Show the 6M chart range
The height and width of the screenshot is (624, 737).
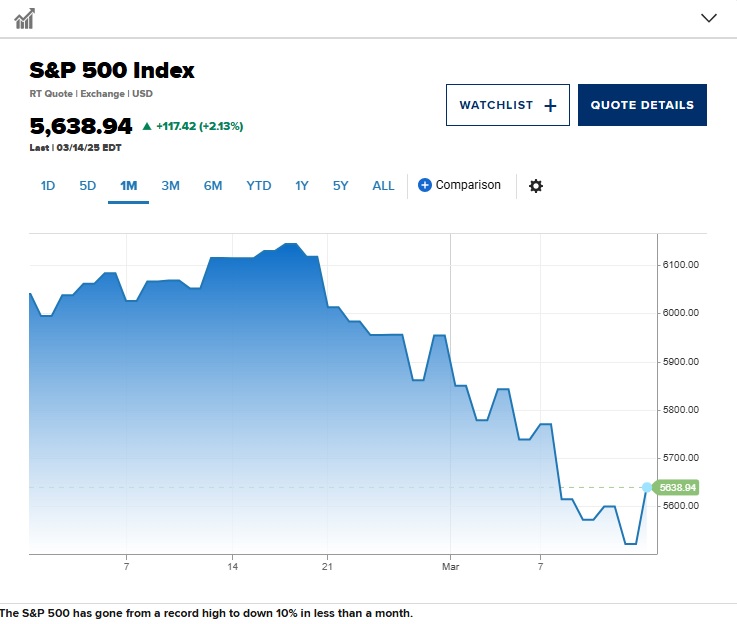[x=213, y=186]
